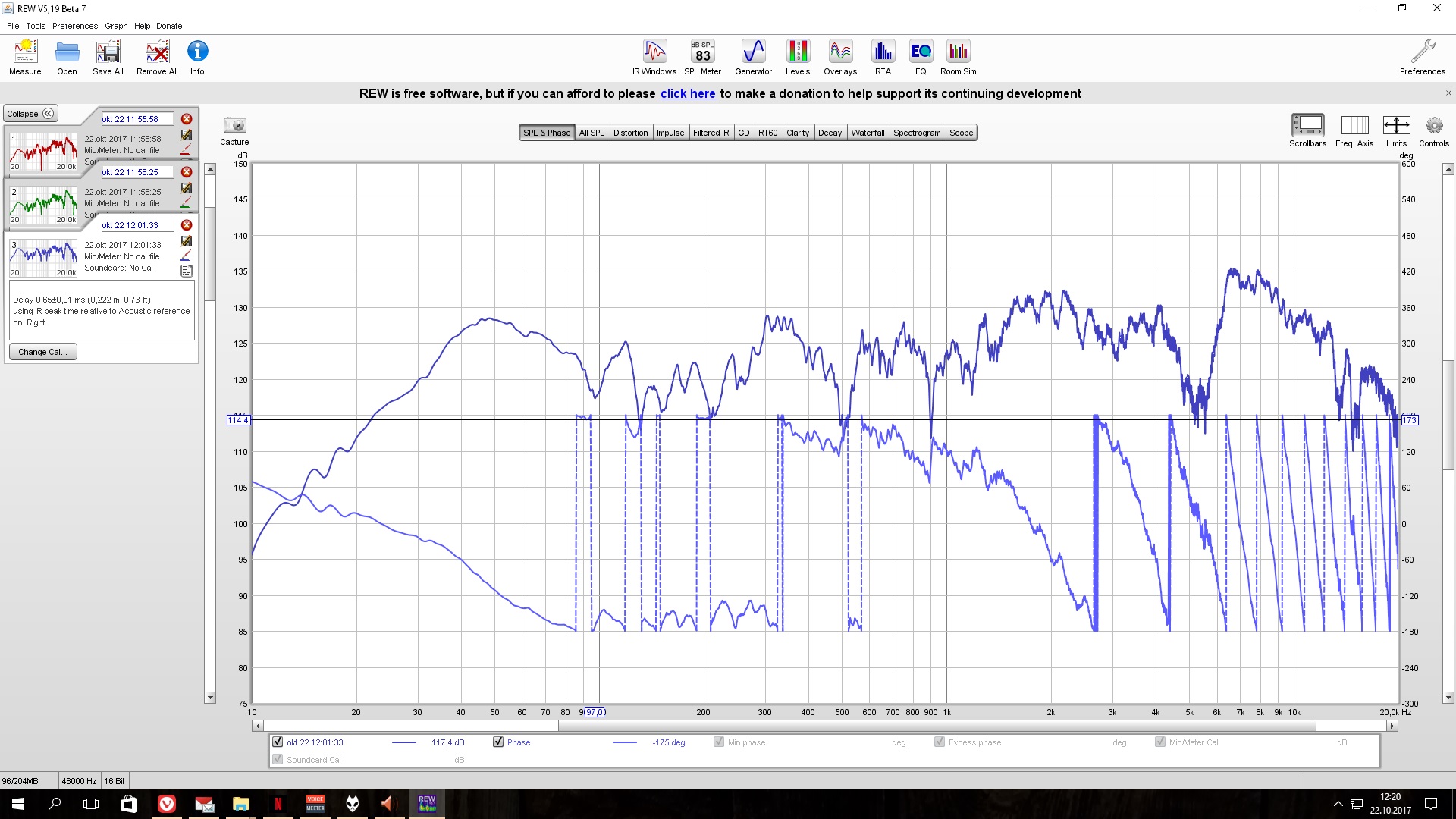Screen dimensions: 1456x819
Task: Change the trace colour of measurement 1
Action: click(187, 150)
